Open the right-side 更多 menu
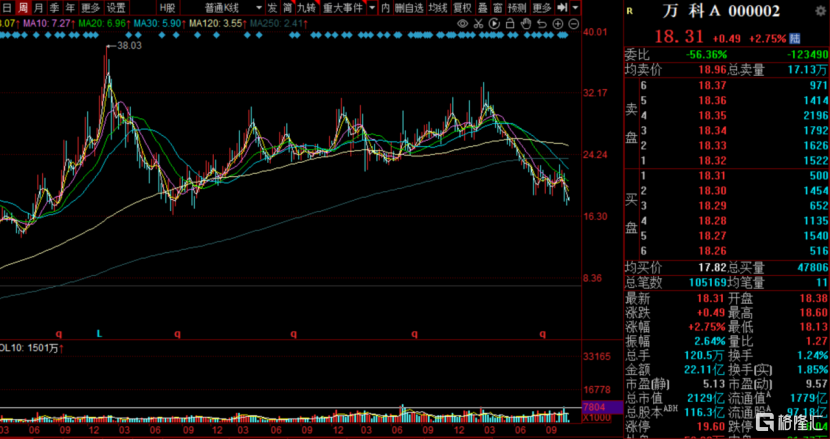The height and width of the screenshot is (439, 830). point(542,7)
